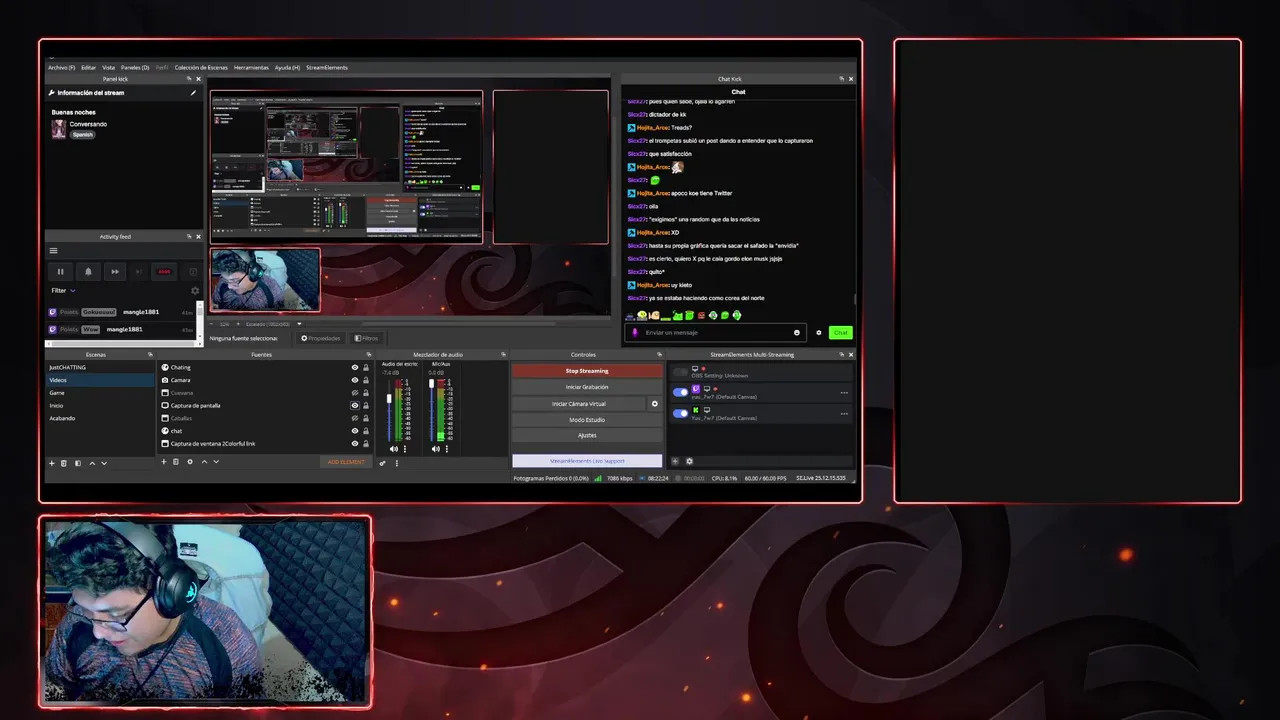Pause the Activity feed
This screenshot has width=1280, height=720.
[60, 271]
